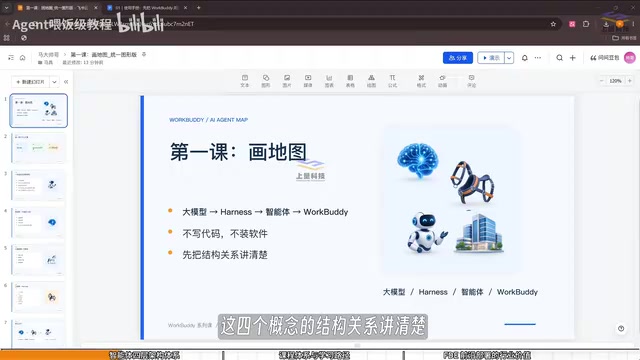Click the robot image on slide
The image size is (640, 360).
427,233
